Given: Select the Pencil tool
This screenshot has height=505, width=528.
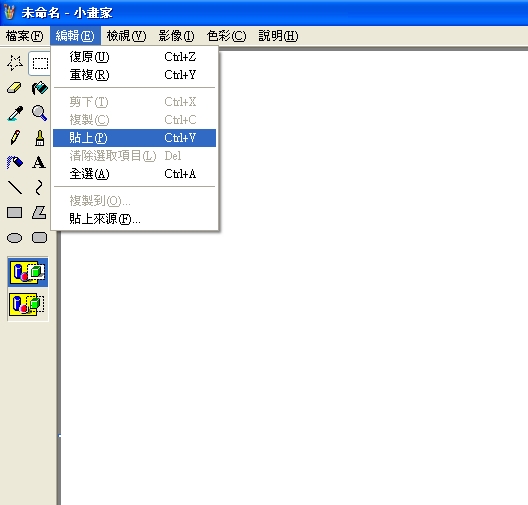Looking at the screenshot, I should (x=15, y=138).
